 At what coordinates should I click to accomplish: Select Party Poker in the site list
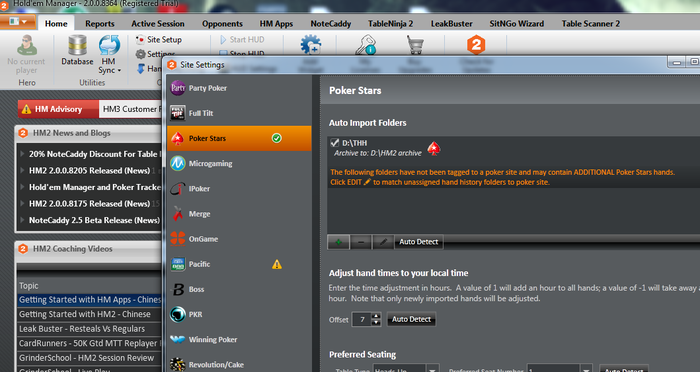click(x=239, y=88)
